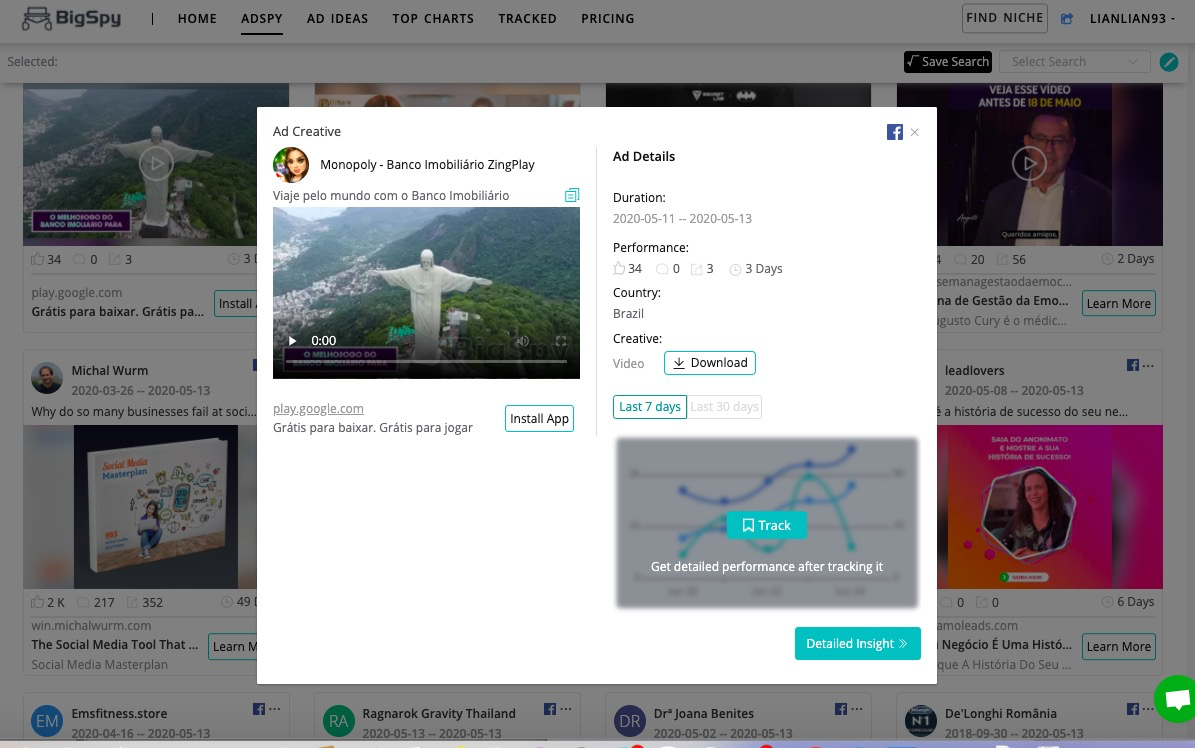Open the Select Search dropdown
The image size is (1195, 748).
(1074, 62)
